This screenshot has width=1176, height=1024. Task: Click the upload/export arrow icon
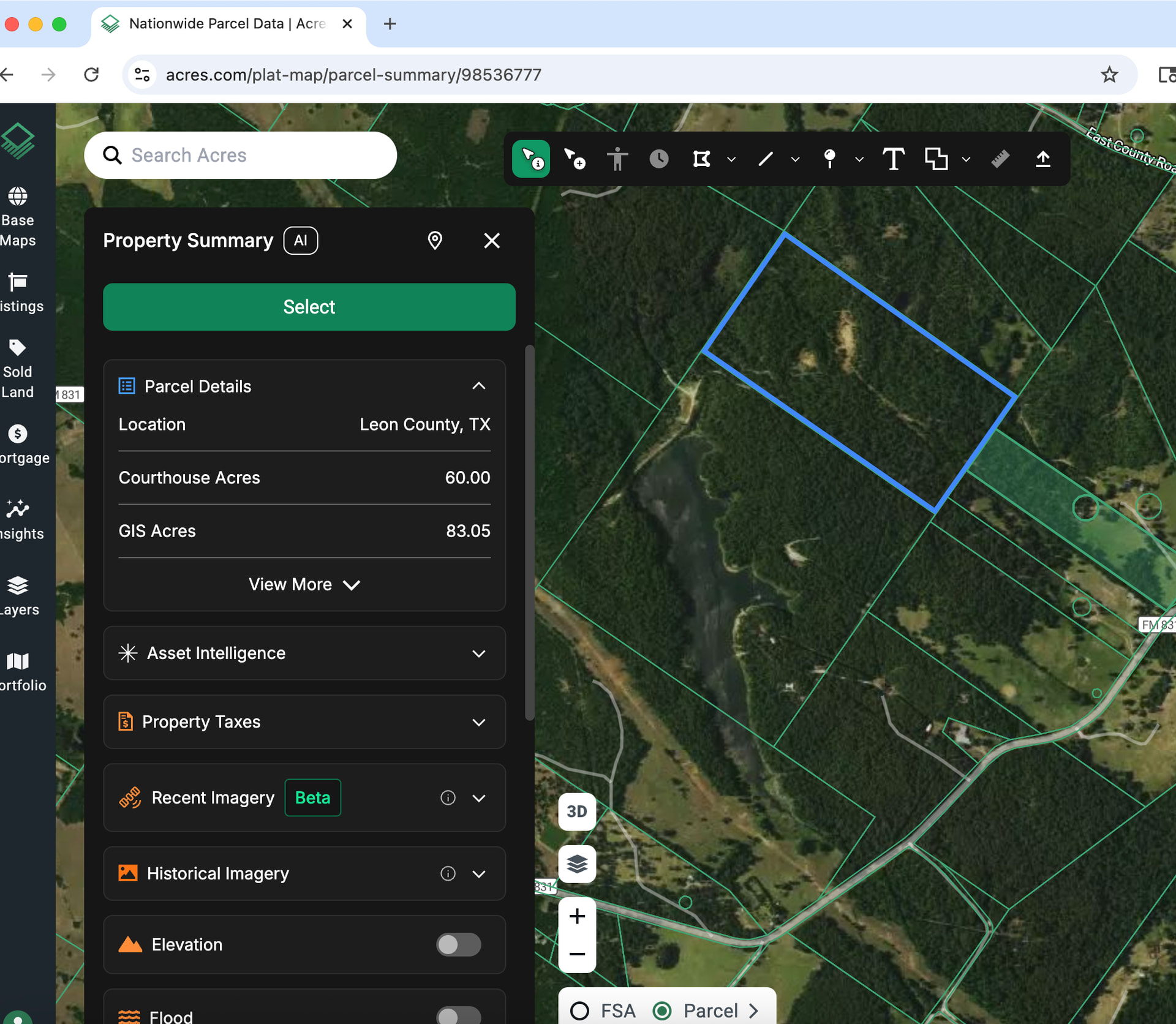click(1042, 159)
